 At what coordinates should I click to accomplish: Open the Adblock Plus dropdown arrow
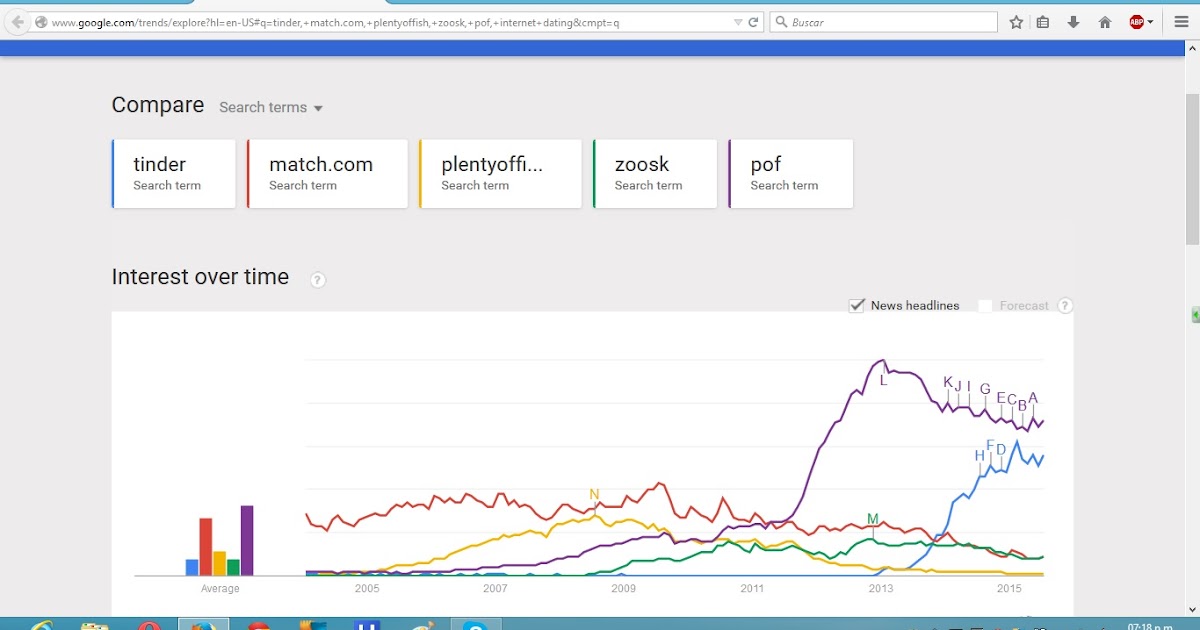(x=1151, y=22)
